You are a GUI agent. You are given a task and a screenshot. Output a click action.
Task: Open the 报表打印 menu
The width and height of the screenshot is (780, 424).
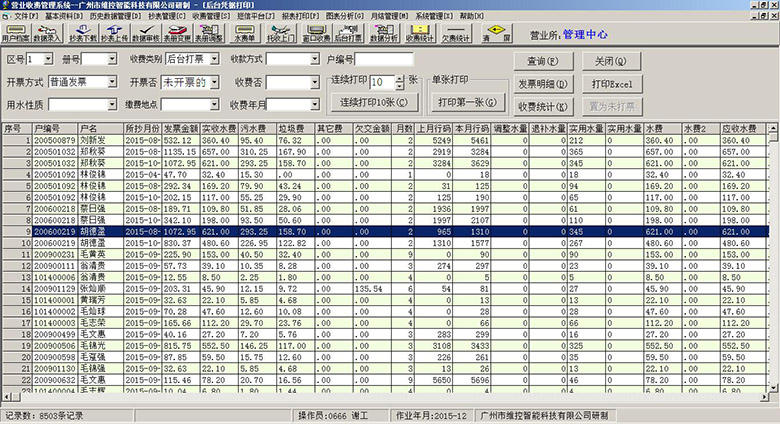click(300, 16)
